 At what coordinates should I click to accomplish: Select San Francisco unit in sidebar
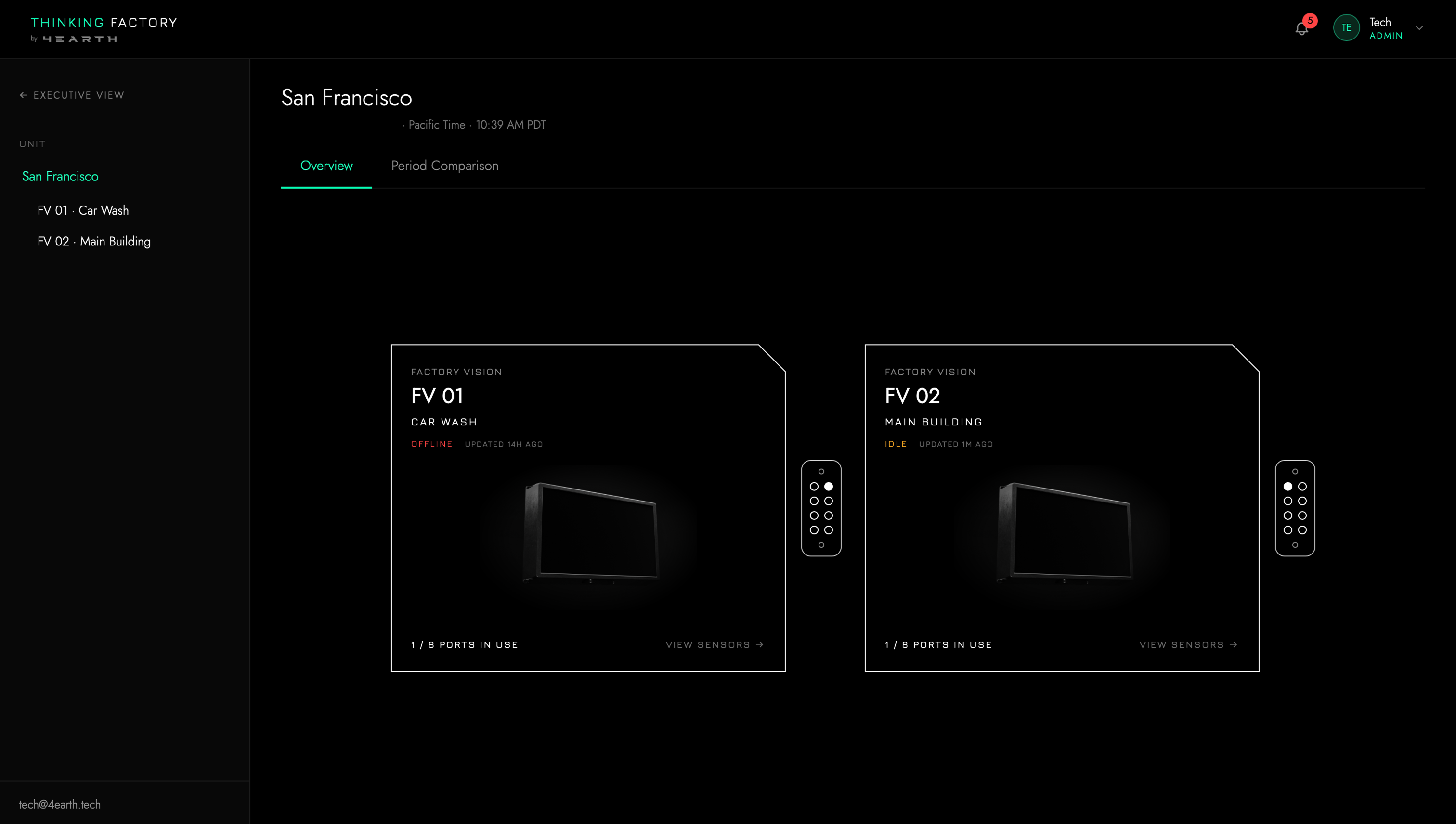pyautogui.click(x=60, y=177)
